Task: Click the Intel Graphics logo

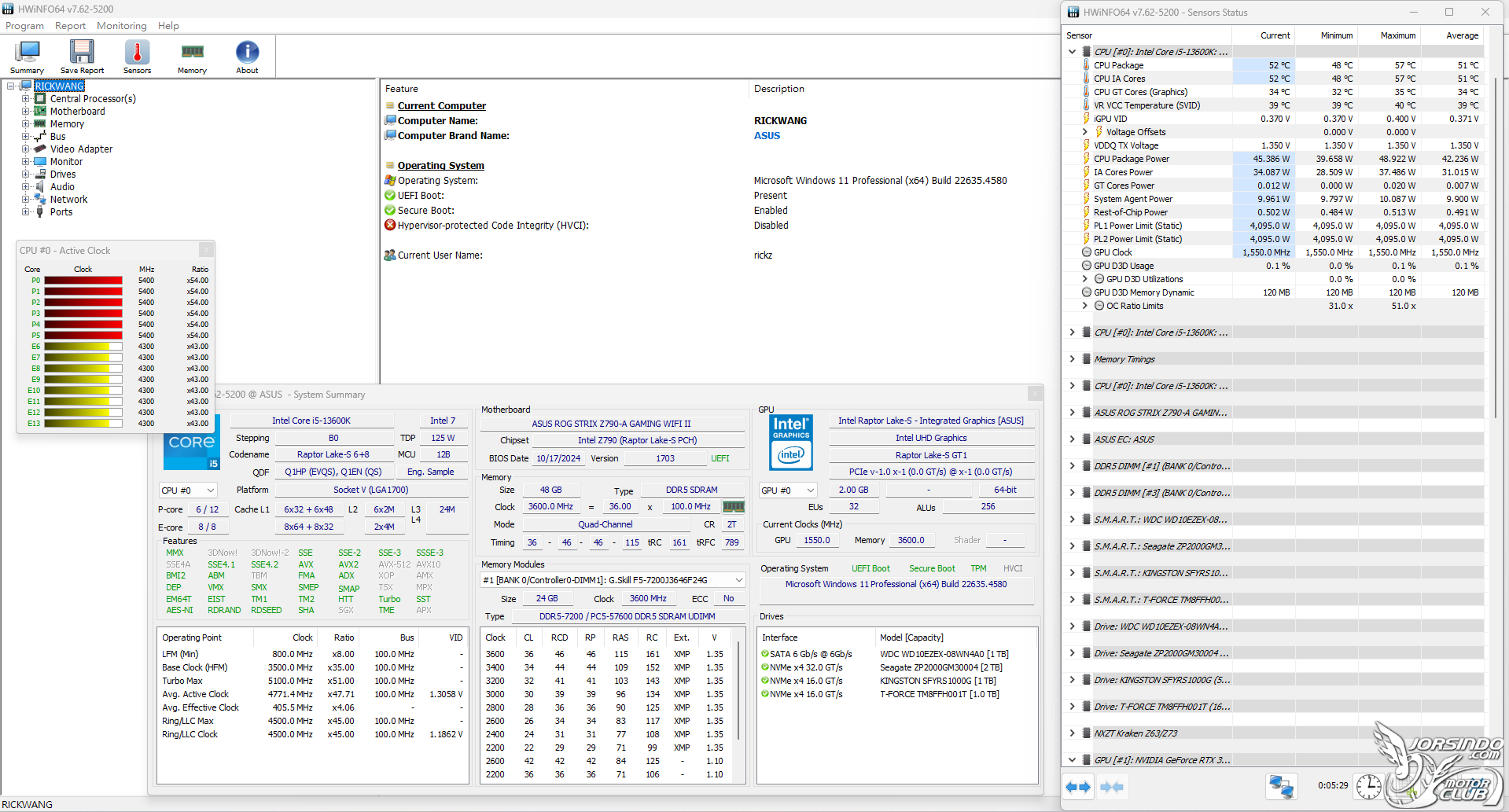Action: click(791, 443)
